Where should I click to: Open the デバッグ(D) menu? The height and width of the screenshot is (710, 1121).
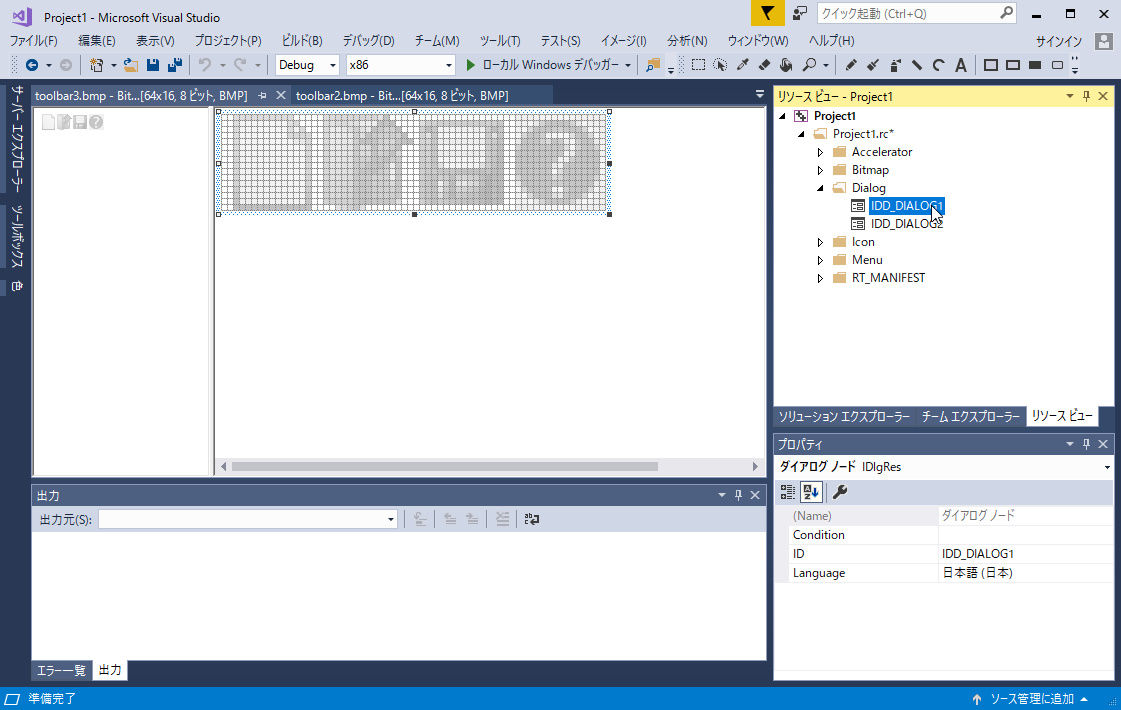368,41
